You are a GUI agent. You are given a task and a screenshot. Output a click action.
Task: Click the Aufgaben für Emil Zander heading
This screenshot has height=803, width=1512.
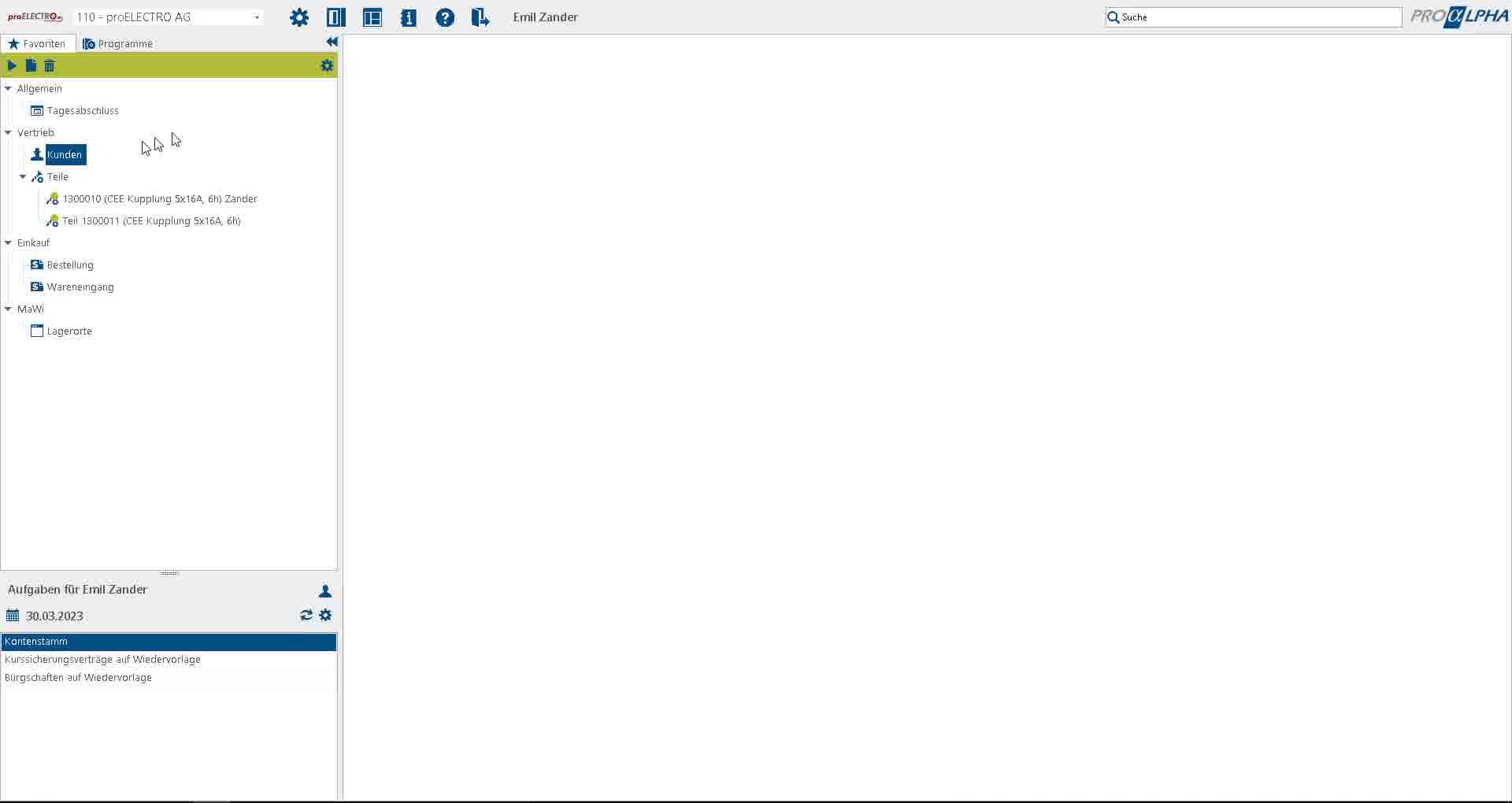point(77,590)
